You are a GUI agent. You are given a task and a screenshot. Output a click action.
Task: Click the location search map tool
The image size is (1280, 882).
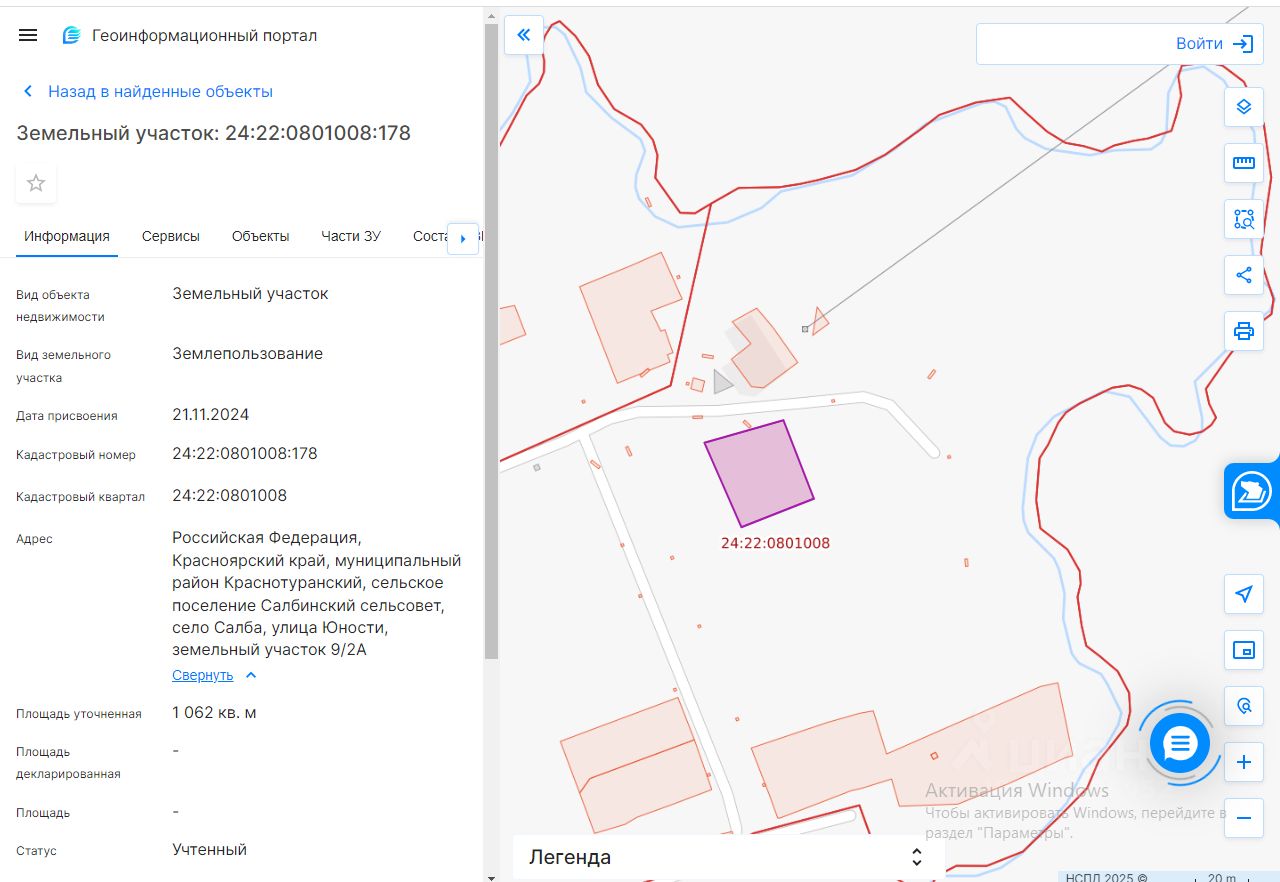click(x=1244, y=706)
